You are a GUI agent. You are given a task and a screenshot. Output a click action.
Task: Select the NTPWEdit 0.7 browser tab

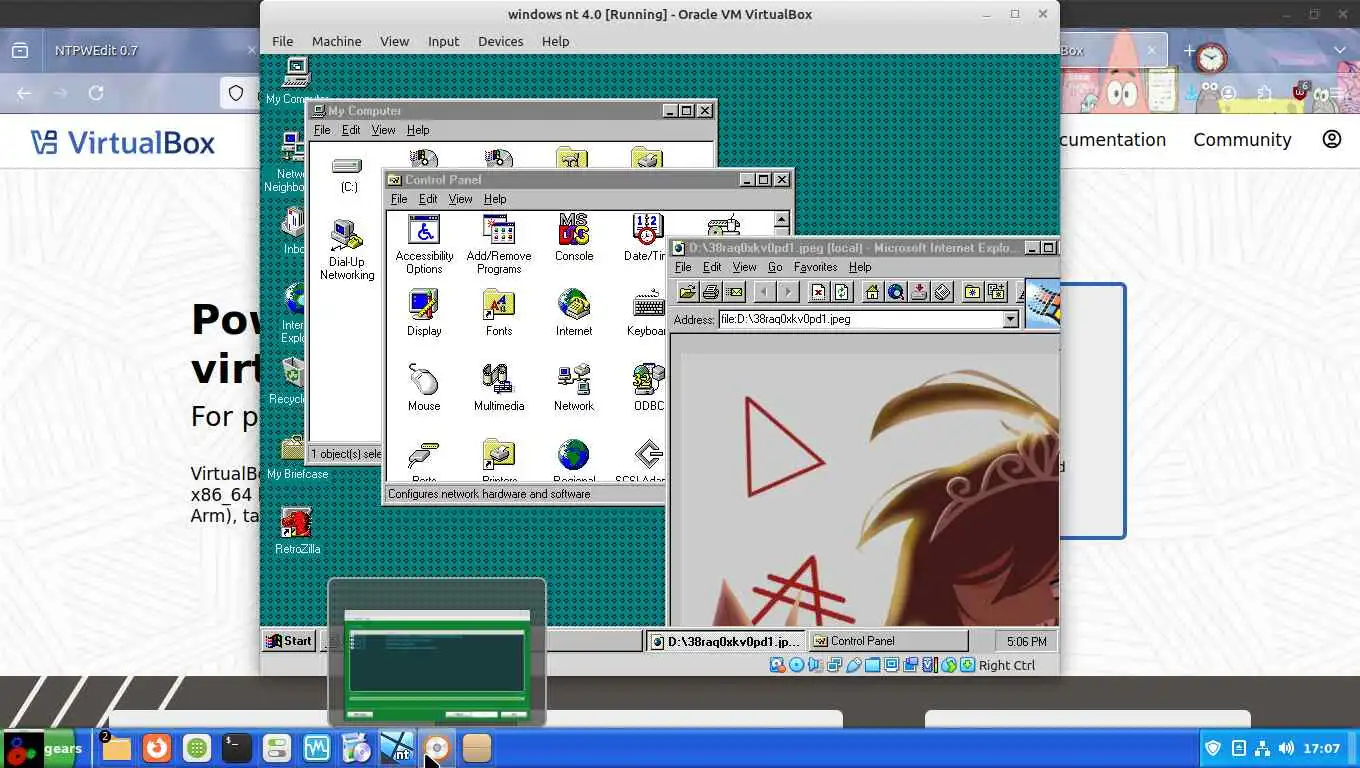coord(150,50)
